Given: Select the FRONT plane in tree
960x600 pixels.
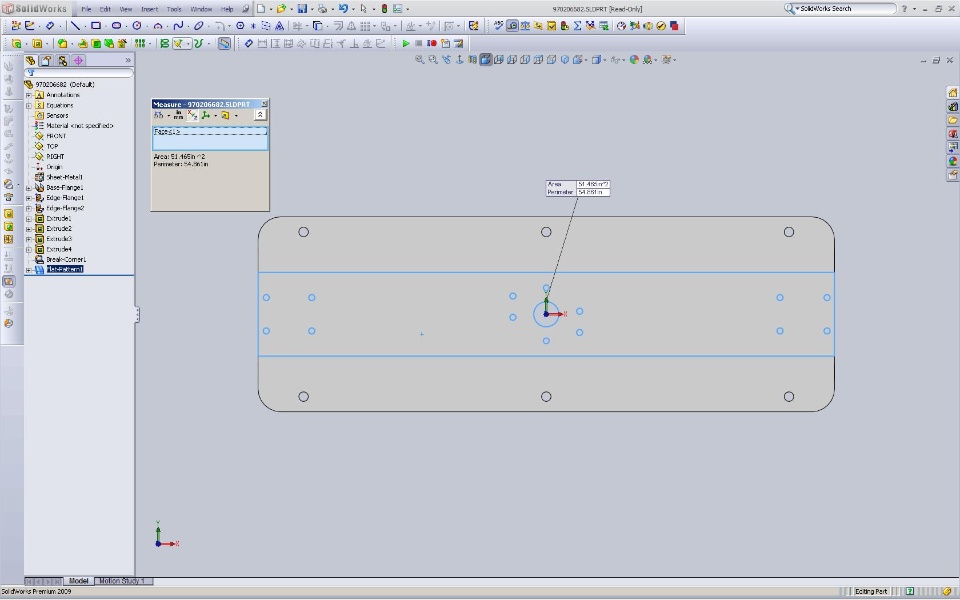Looking at the screenshot, I should tap(56, 136).
